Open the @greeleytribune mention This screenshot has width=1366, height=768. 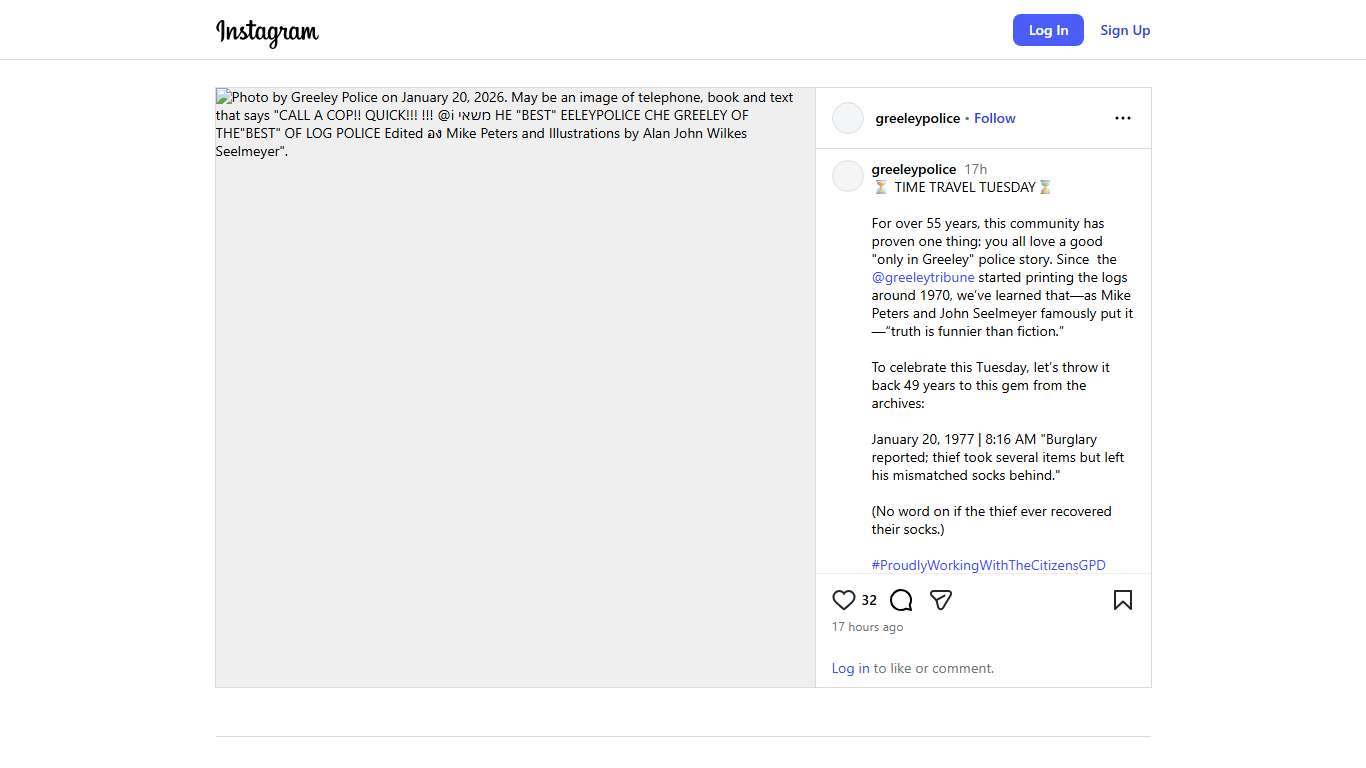click(x=923, y=277)
